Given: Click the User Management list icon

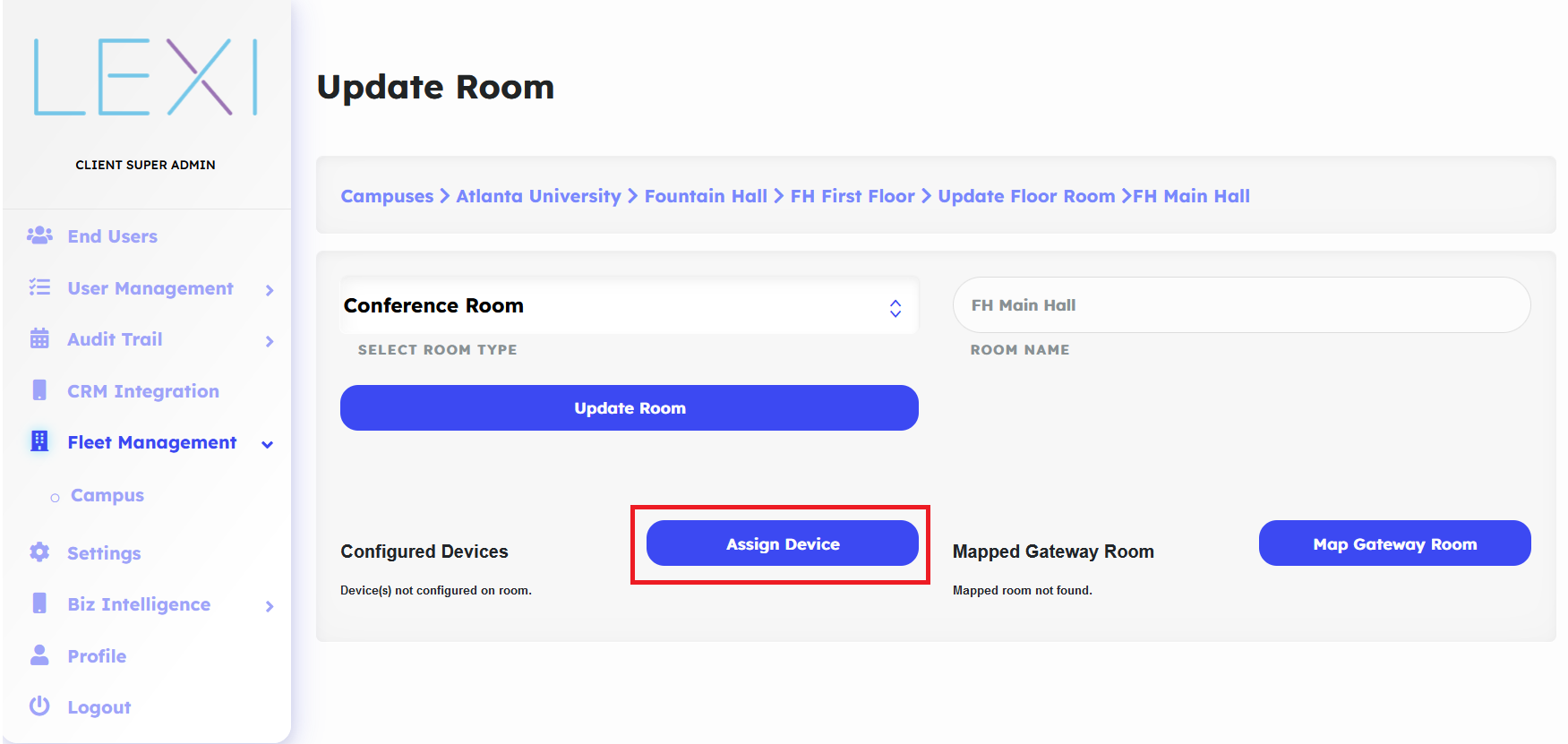Looking at the screenshot, I should point(39,287).
